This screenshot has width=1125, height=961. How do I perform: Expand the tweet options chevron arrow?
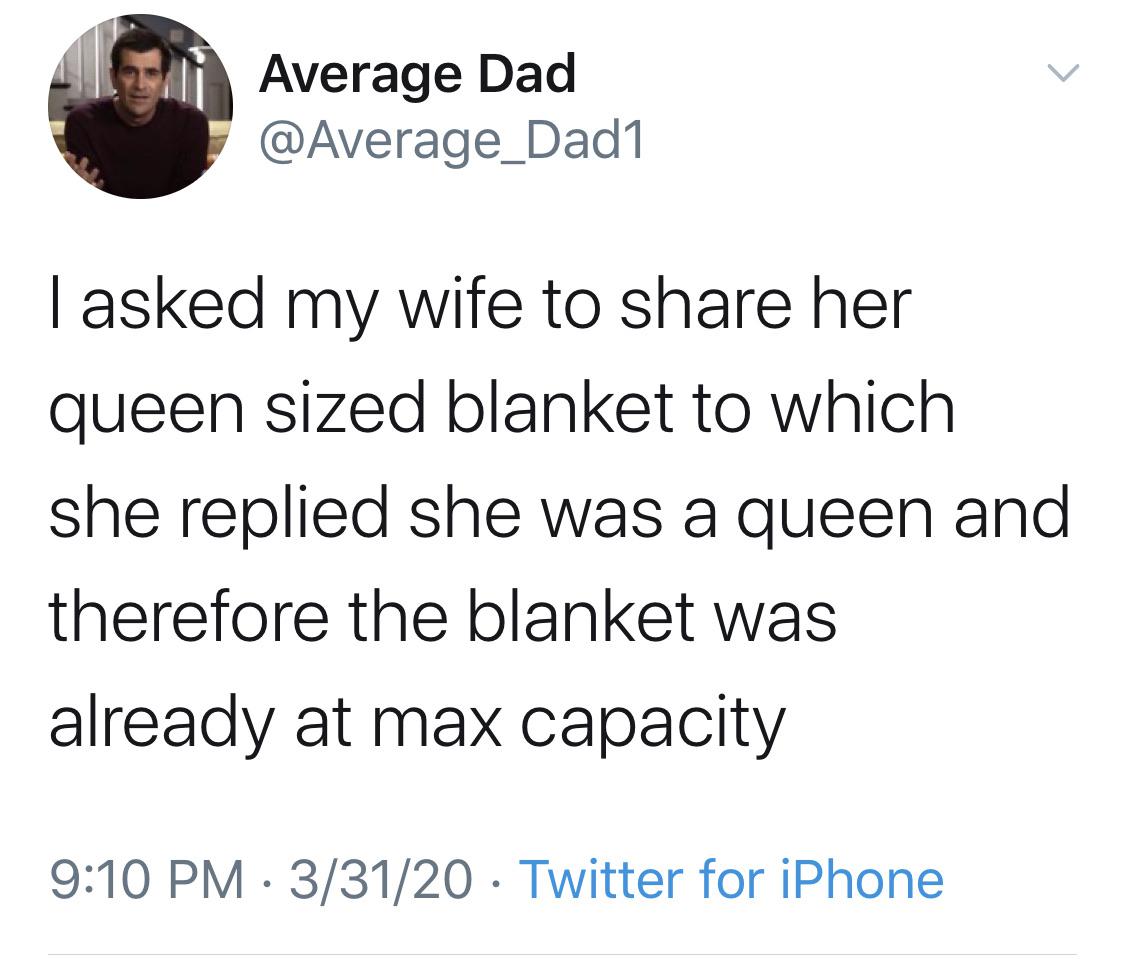click(1062, 73)
